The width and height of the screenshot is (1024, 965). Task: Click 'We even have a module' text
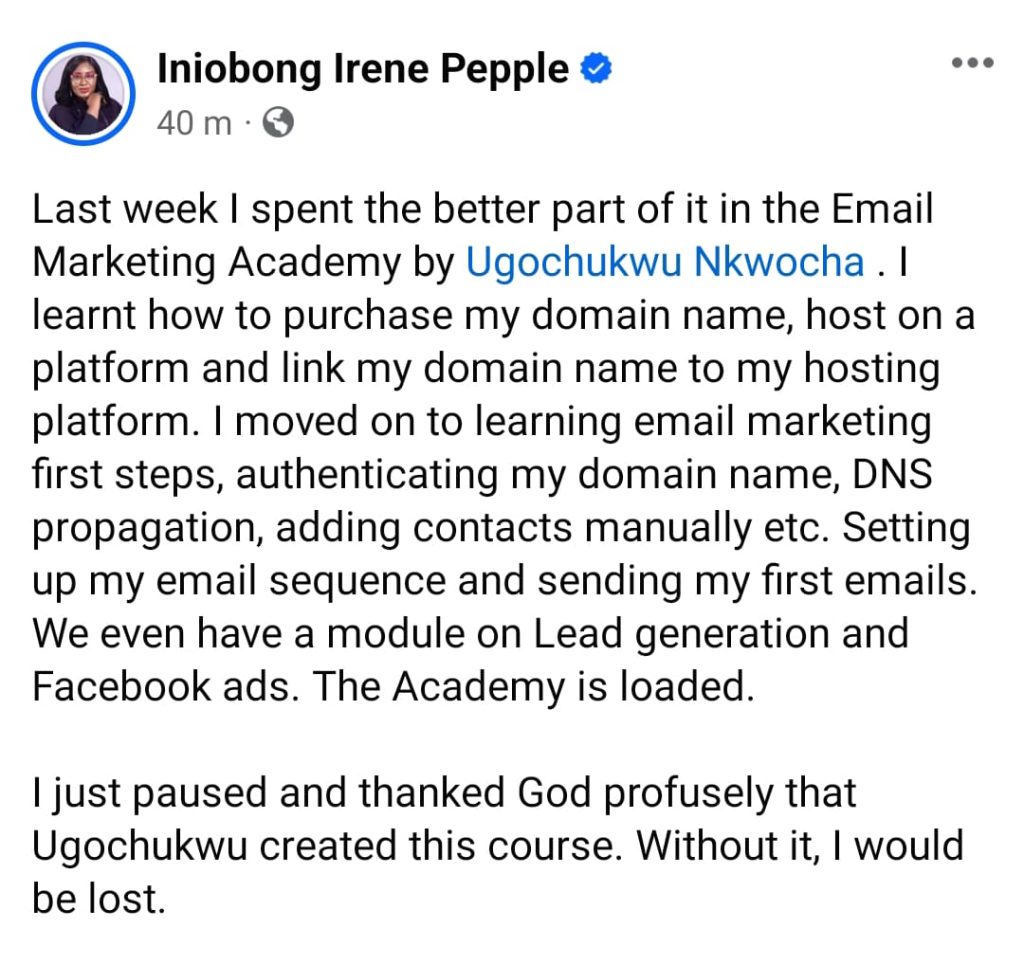[x=248, y=633]
